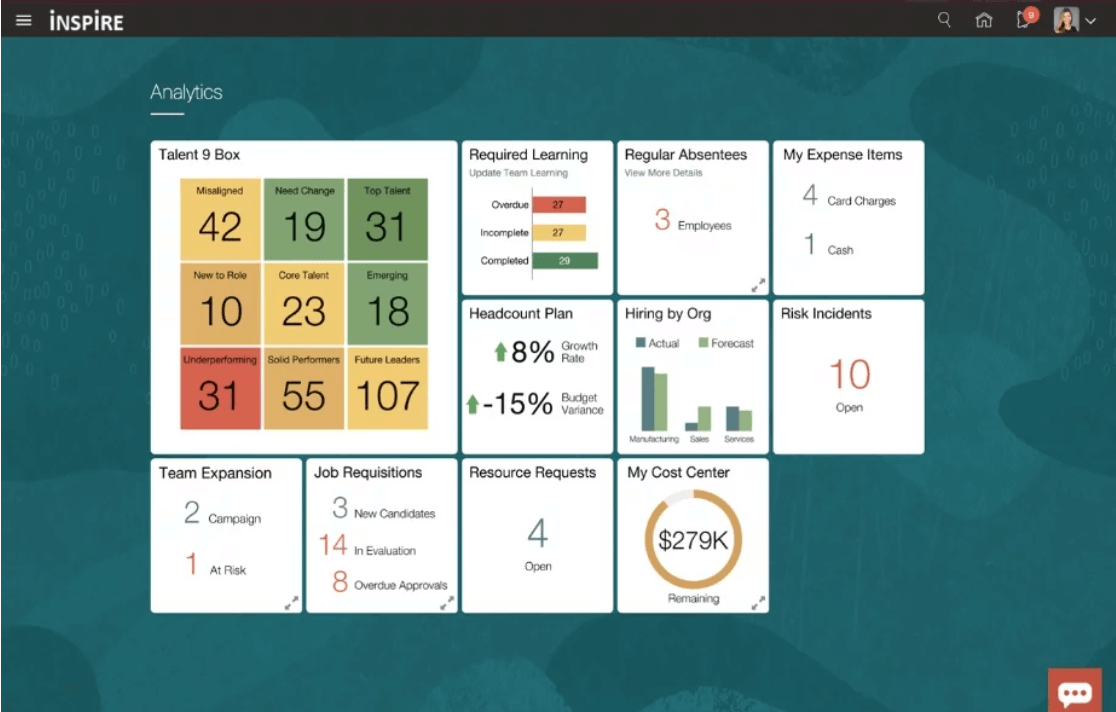Expand the My Cost Center tile
Viewport: 1116px width, 712px height.
click(x=758, y=601)
